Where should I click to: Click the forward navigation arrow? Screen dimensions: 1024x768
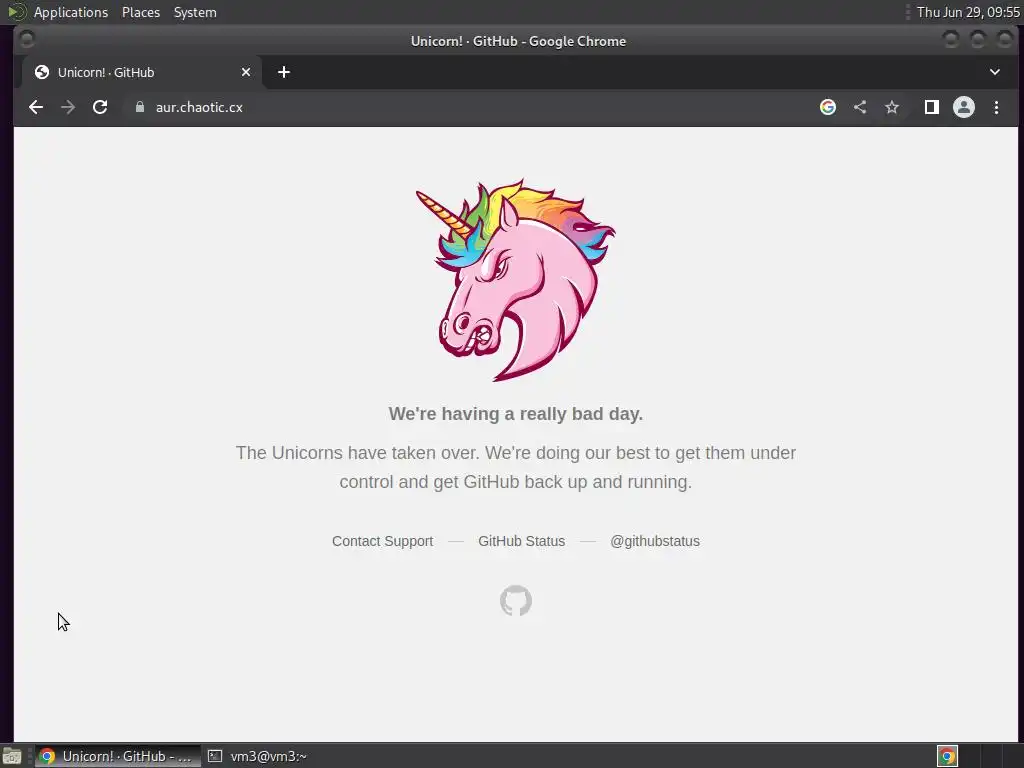click(x=68, y=107)
